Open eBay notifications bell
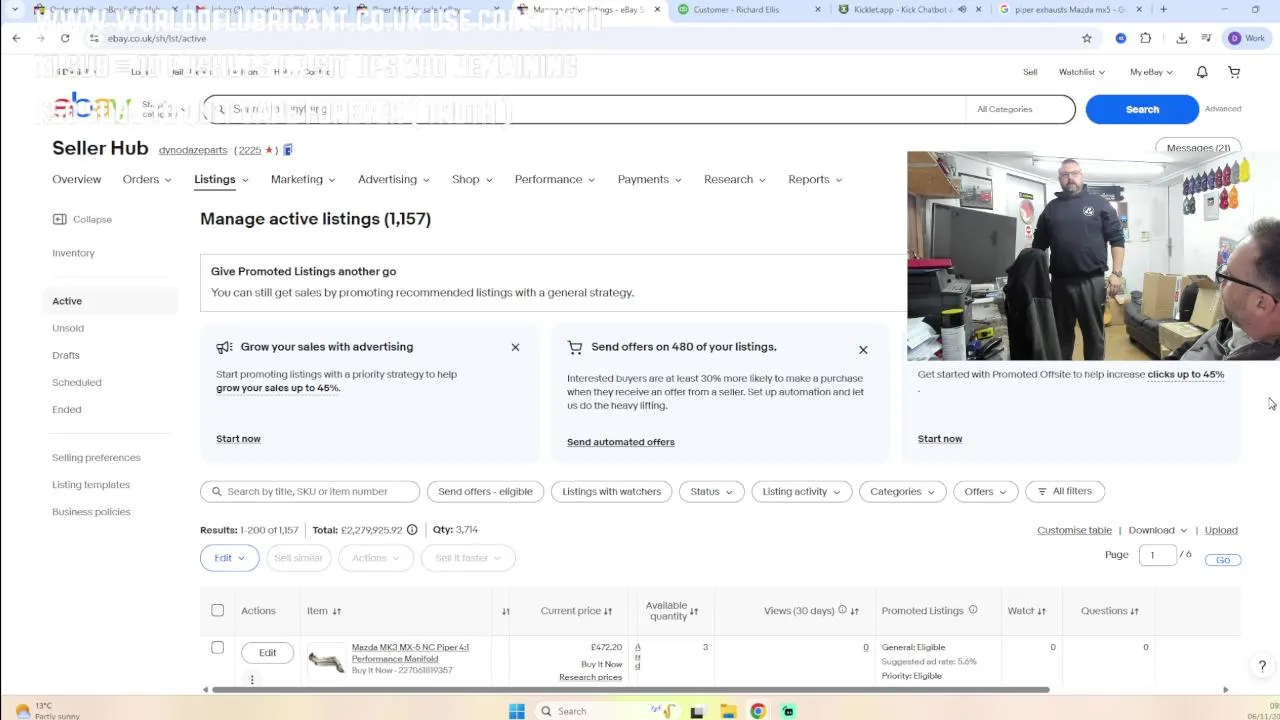The width and height of the screenshot is (1280, 720). tap(1202, 72)
